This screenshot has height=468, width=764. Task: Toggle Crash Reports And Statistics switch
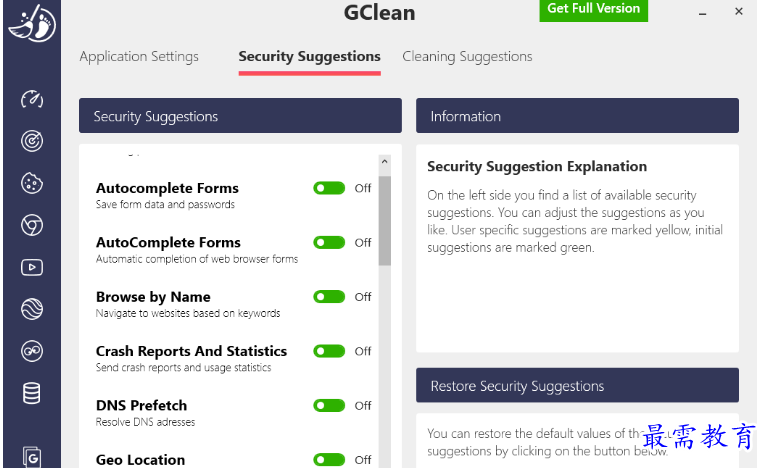click(329, 351)
